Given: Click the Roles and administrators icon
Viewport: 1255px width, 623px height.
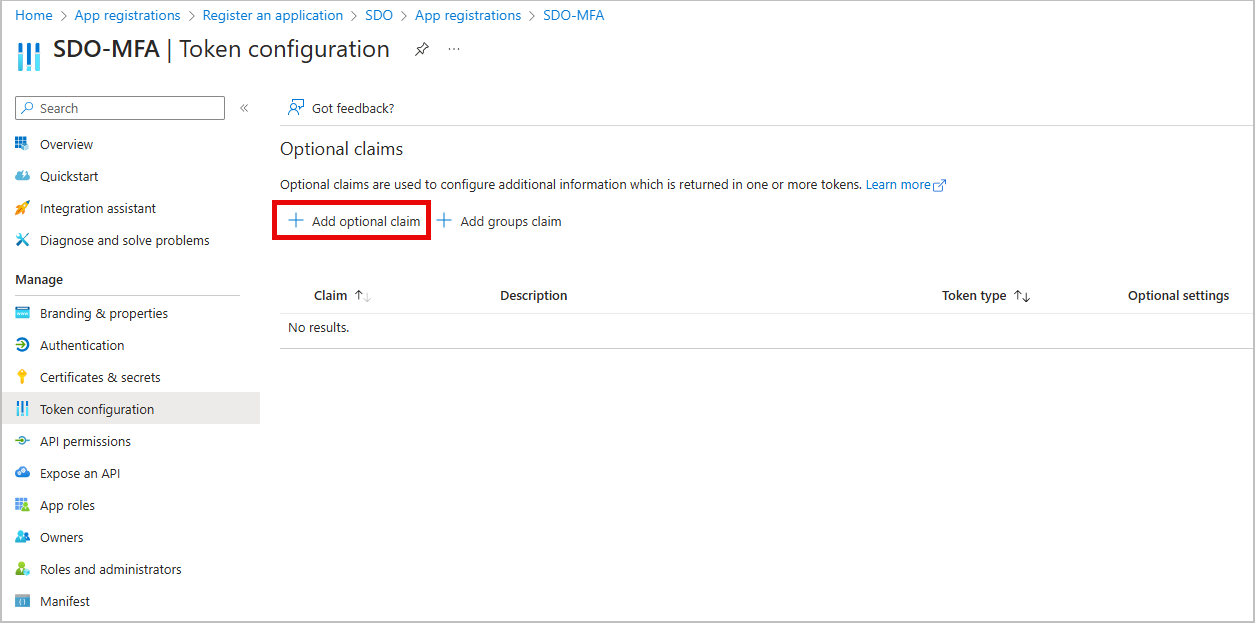Looking at the screenshot, I should [x=22, y=569].
